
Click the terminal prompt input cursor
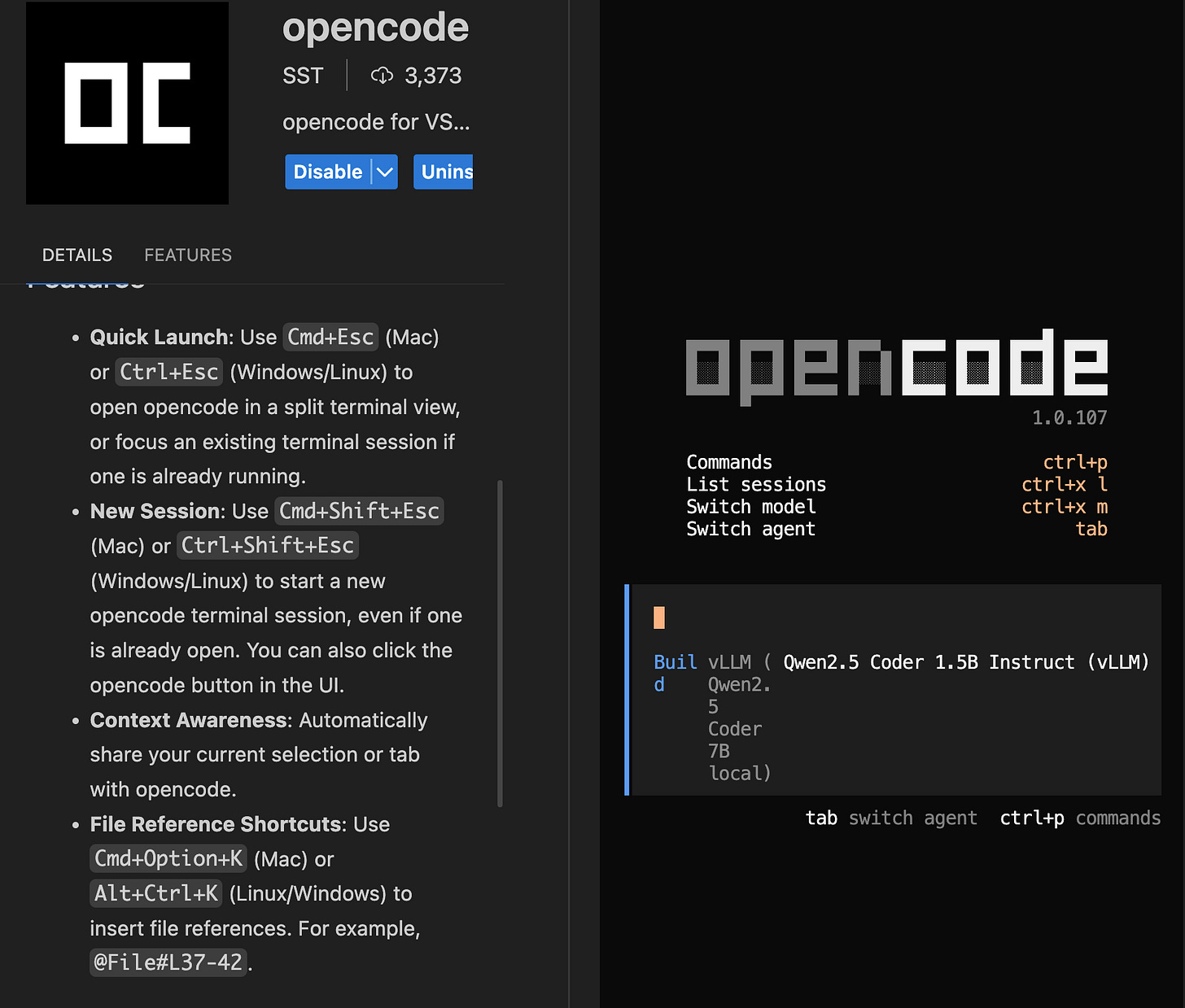point(659,618)
